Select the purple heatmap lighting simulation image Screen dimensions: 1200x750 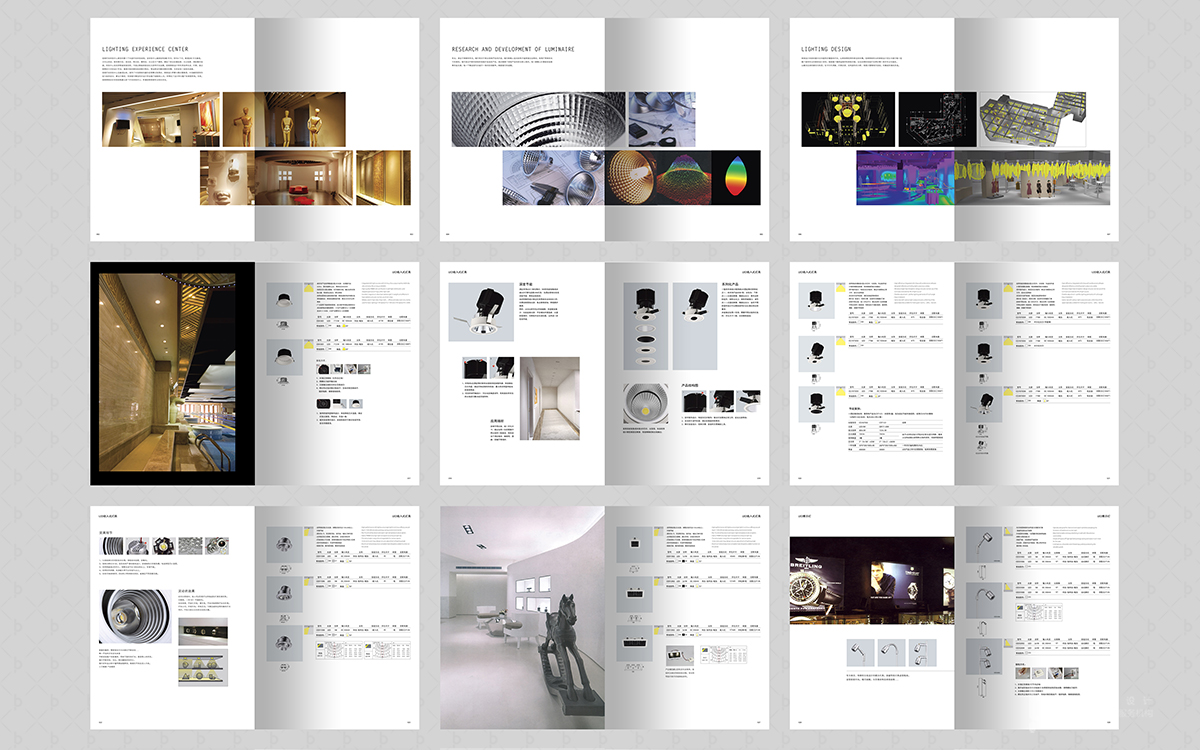pos(904,178)
